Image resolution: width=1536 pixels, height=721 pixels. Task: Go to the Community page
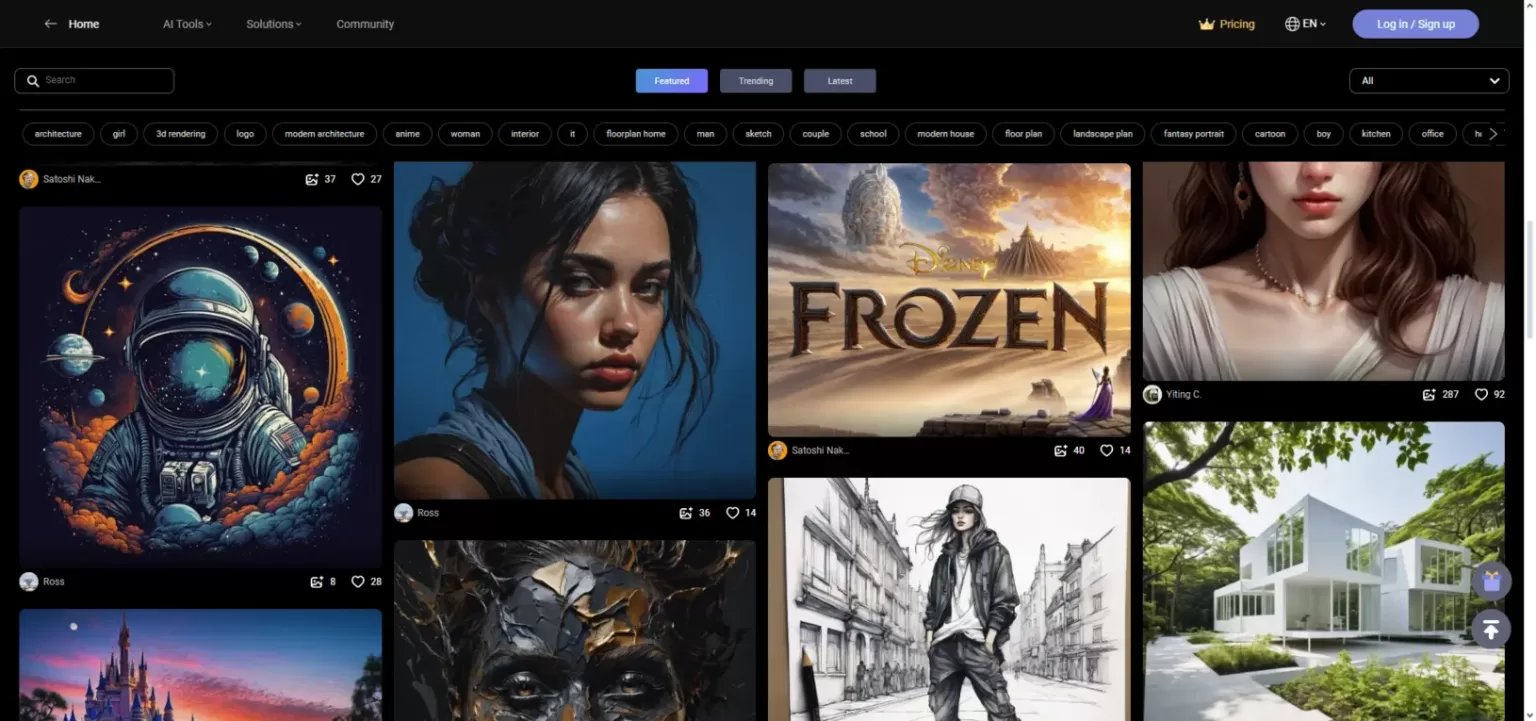pos(365,24)
